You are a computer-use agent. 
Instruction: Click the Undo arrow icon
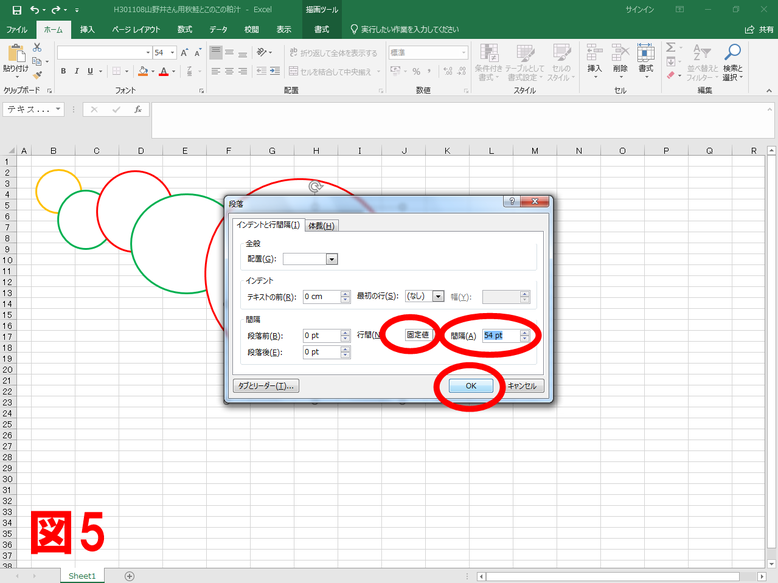[35, 9]
